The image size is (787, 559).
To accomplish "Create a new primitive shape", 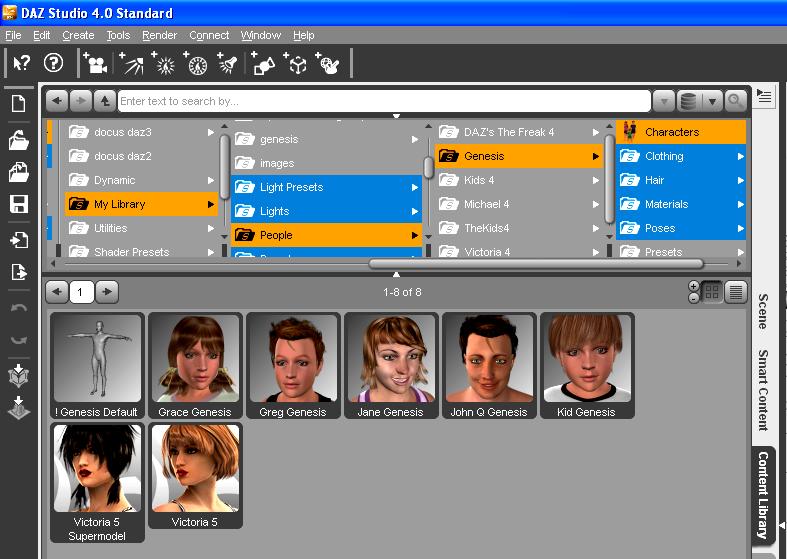I will 264,63.
